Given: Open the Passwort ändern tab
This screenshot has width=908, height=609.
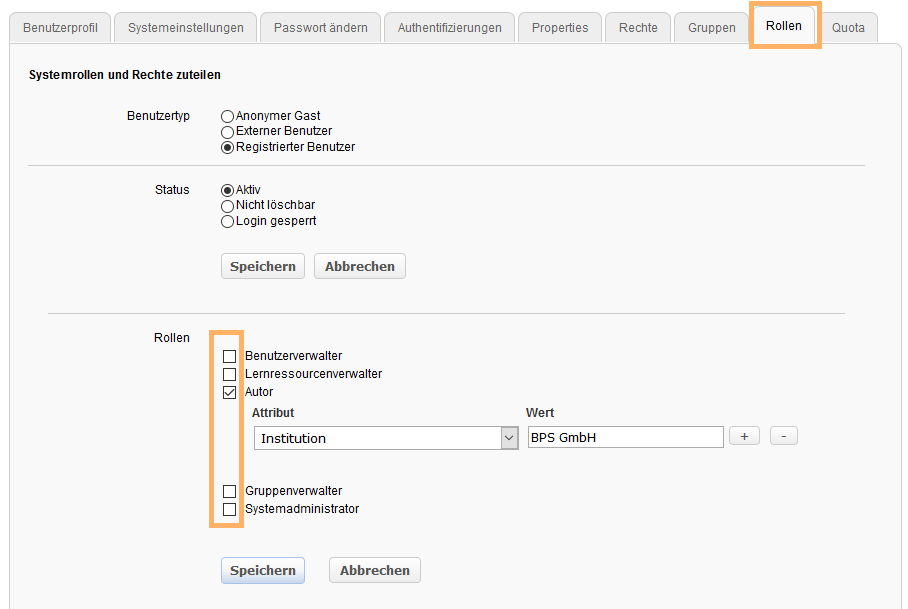Looking at the screenshot, I should 320,28.
